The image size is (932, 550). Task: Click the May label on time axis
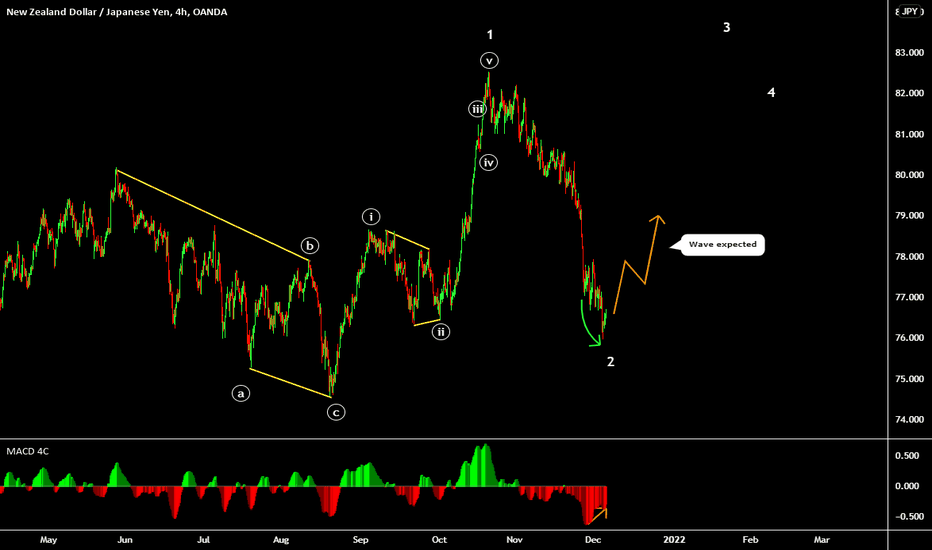pos(49,540)
